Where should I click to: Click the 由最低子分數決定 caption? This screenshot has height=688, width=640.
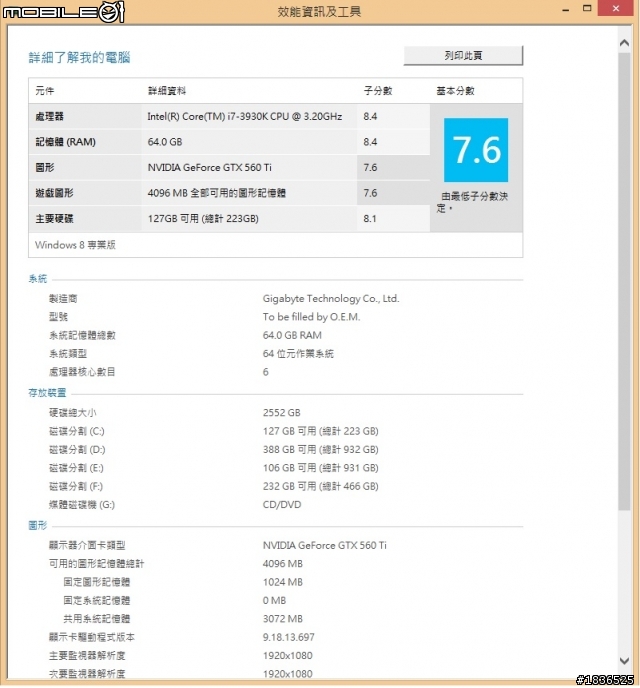(x=472, y=202)
